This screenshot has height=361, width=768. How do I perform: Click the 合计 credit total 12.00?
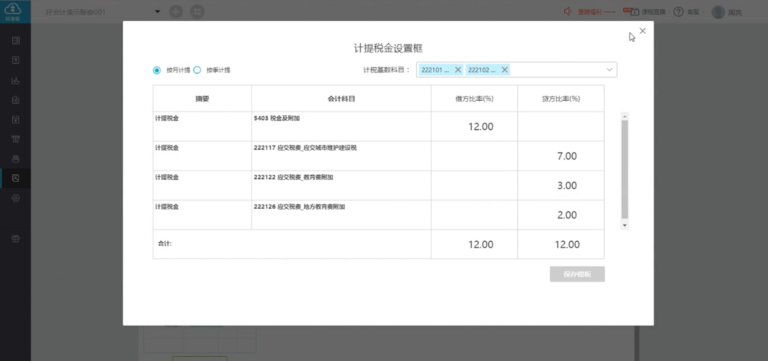point(567,244)
